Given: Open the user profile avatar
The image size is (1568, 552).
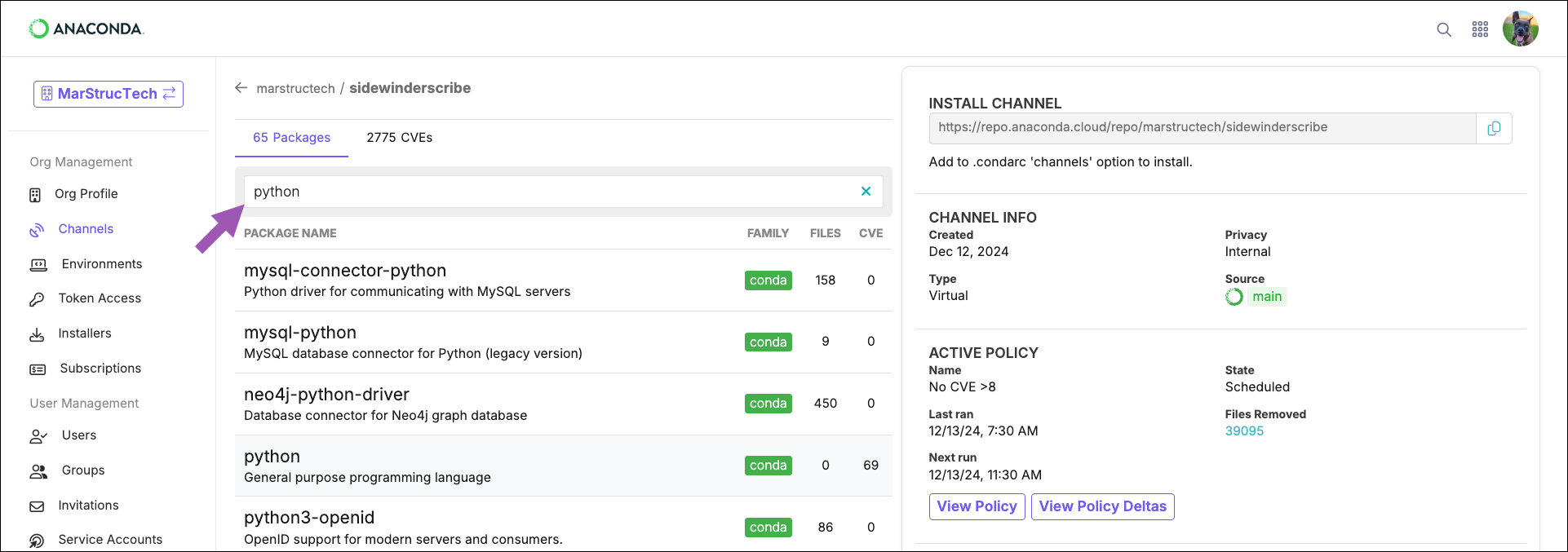Looking at the screenshot, I should [x=1521, y=29].
